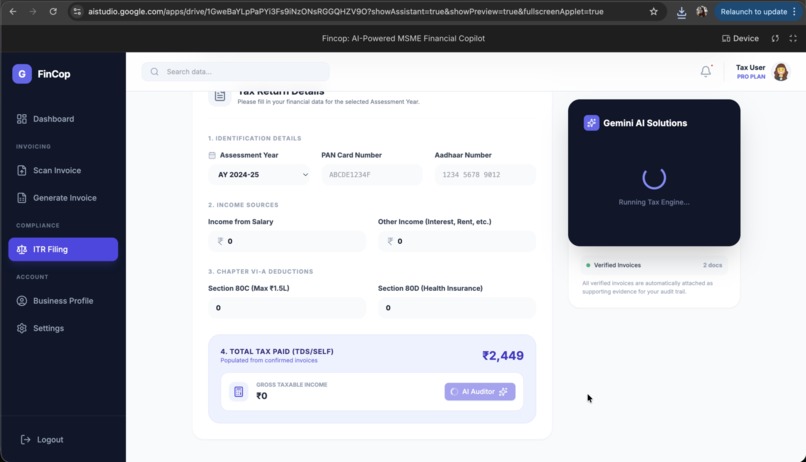Click the ₹0 gross taxable income value

pyautogui.click(x=262, y=396)
